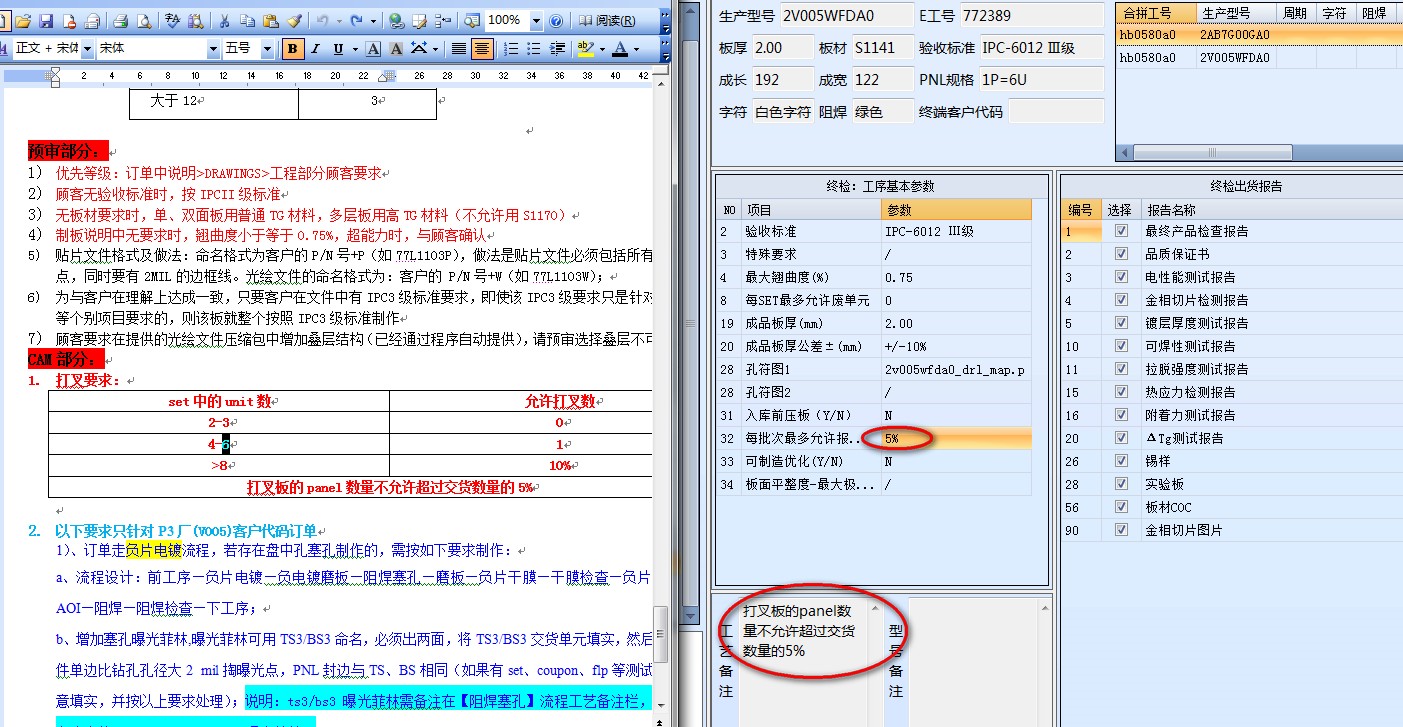Click the Justify alignment icon

(x=458, y=49)
